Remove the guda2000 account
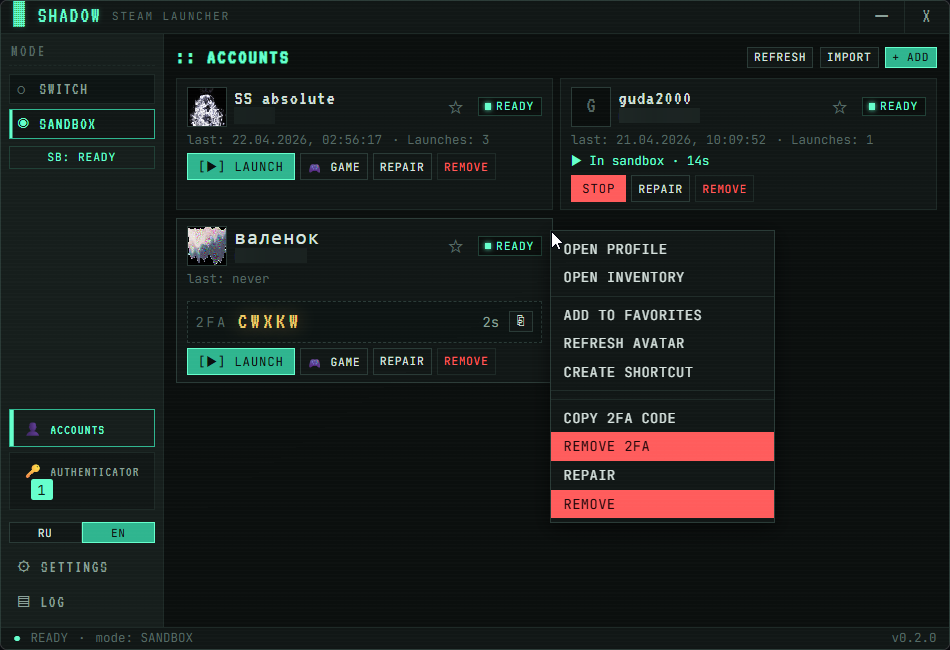Viewport: 950px width, 650px height. tap(724, 189)
